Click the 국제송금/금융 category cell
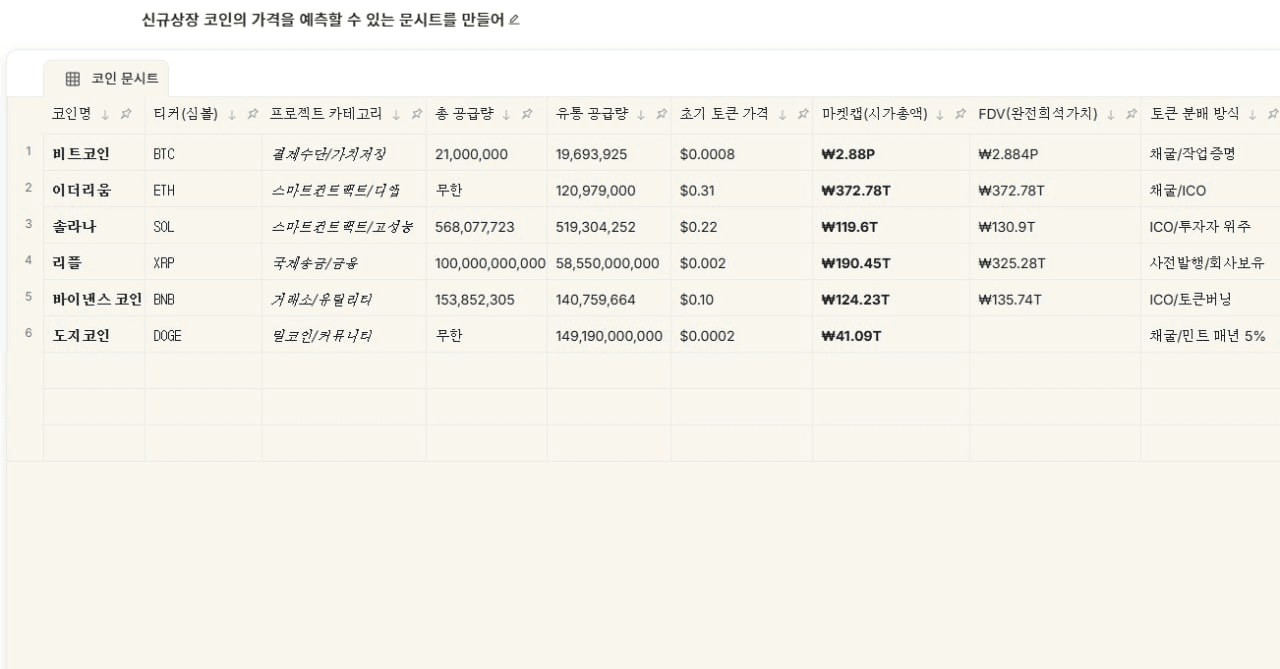 (344, 262)
